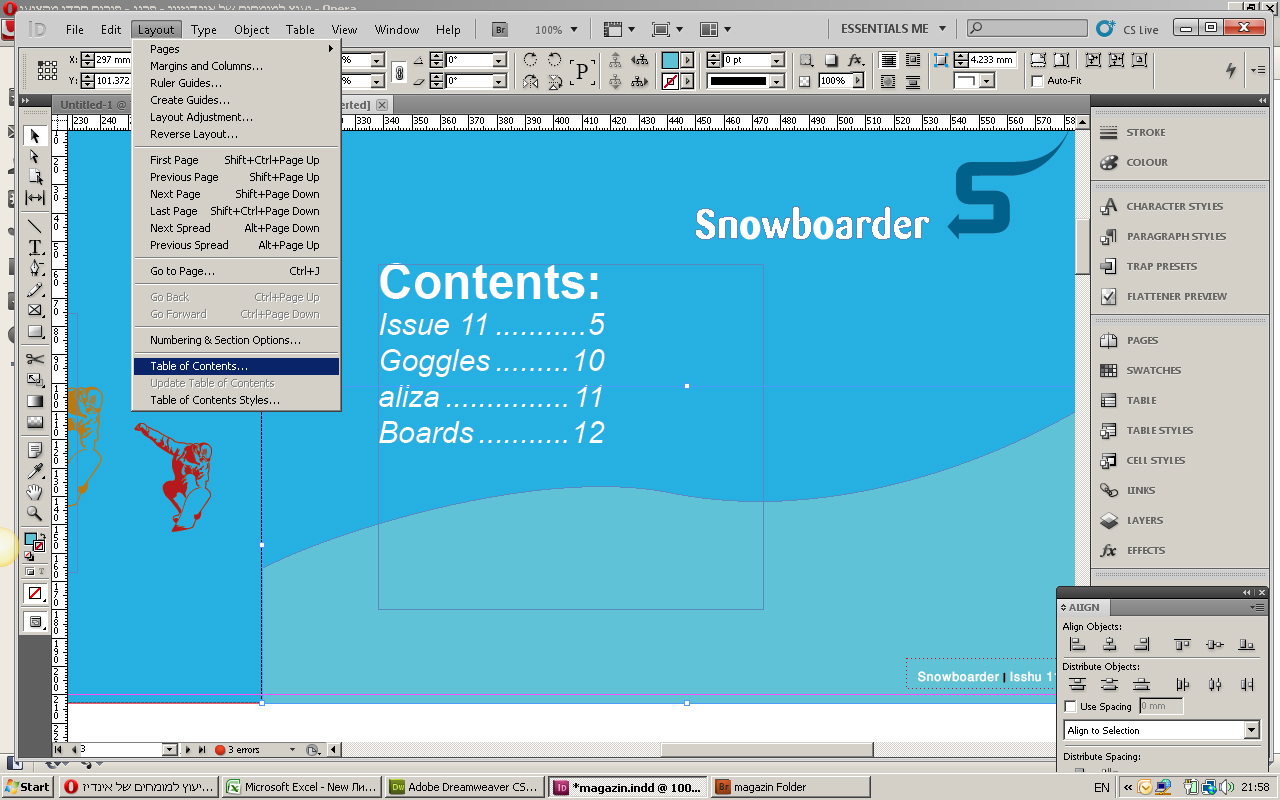Select the Scissors tool

[35, 359]
